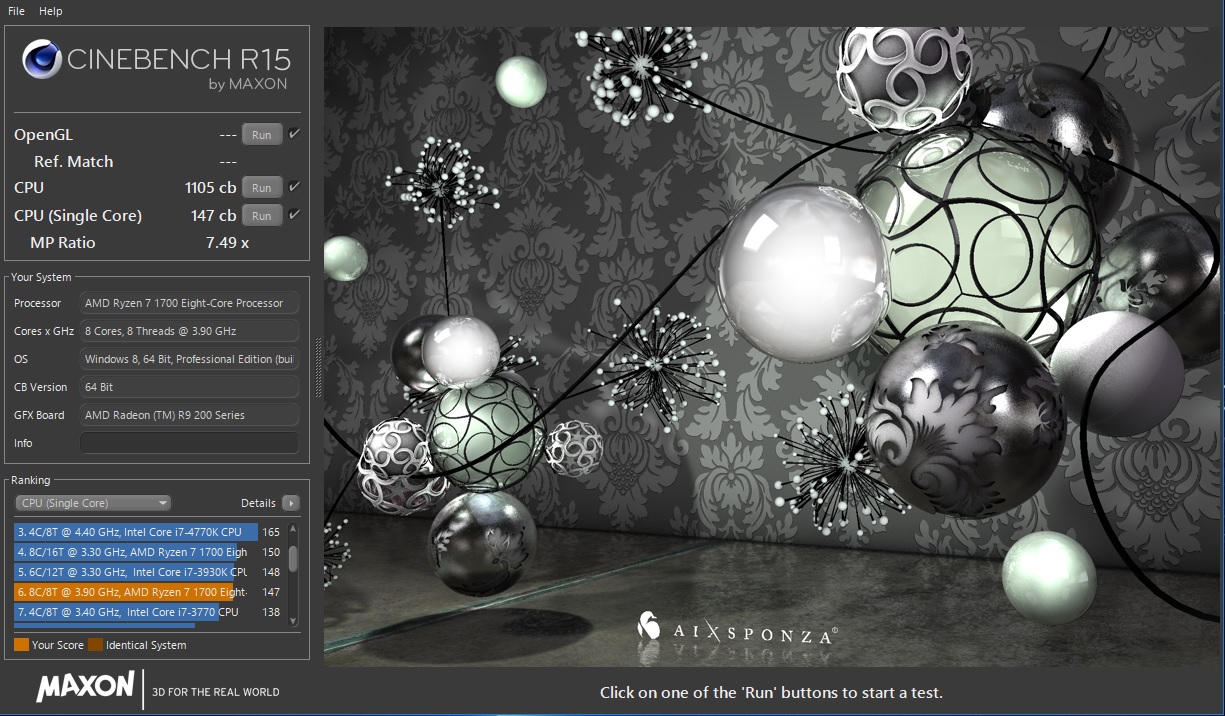
Task: Click the Details arrow icon in Ranking
Action: (290, 503)
